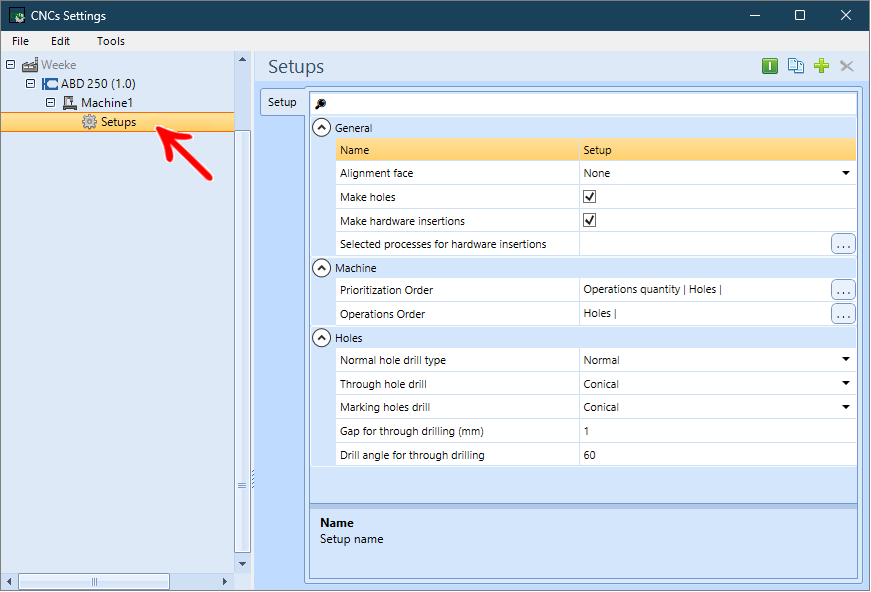Click the Alignment face label
871x592 pixels.
377,173
